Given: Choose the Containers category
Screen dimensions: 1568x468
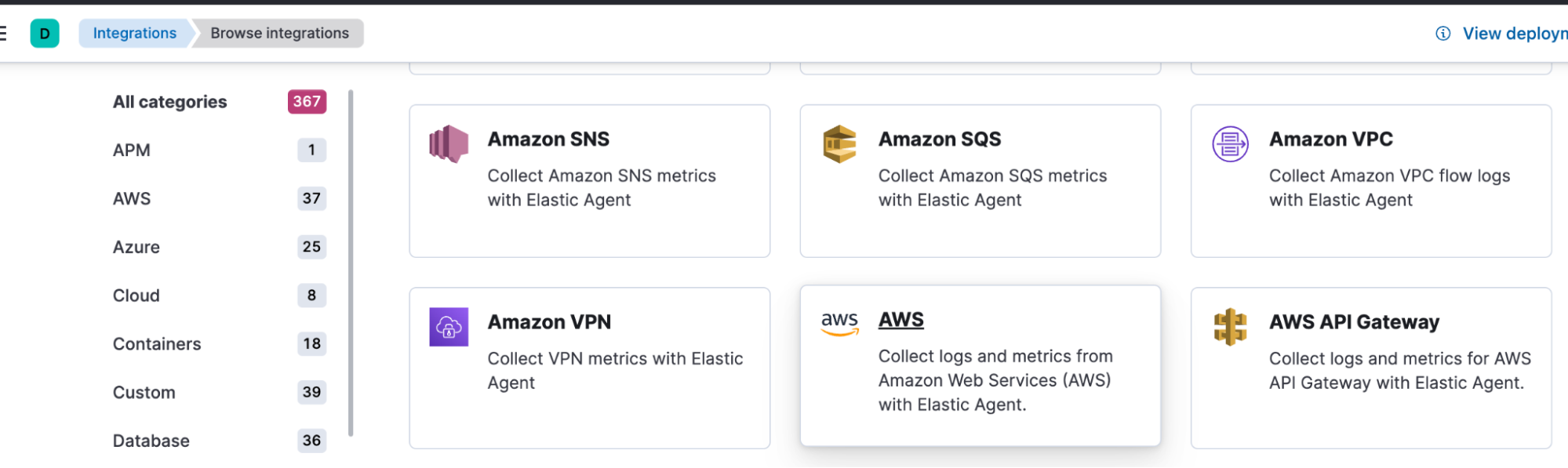Looking at the screenshot, I should 157,343.
